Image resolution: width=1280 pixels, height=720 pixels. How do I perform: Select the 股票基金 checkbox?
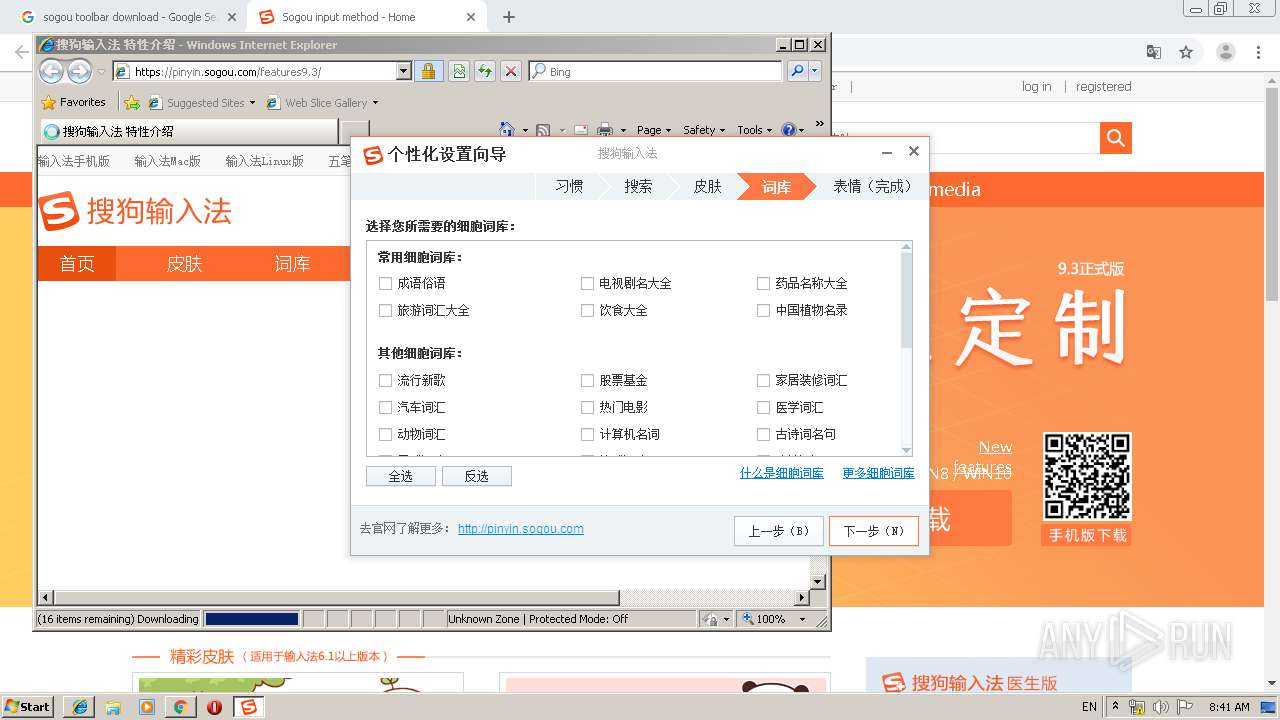[588, 381]
